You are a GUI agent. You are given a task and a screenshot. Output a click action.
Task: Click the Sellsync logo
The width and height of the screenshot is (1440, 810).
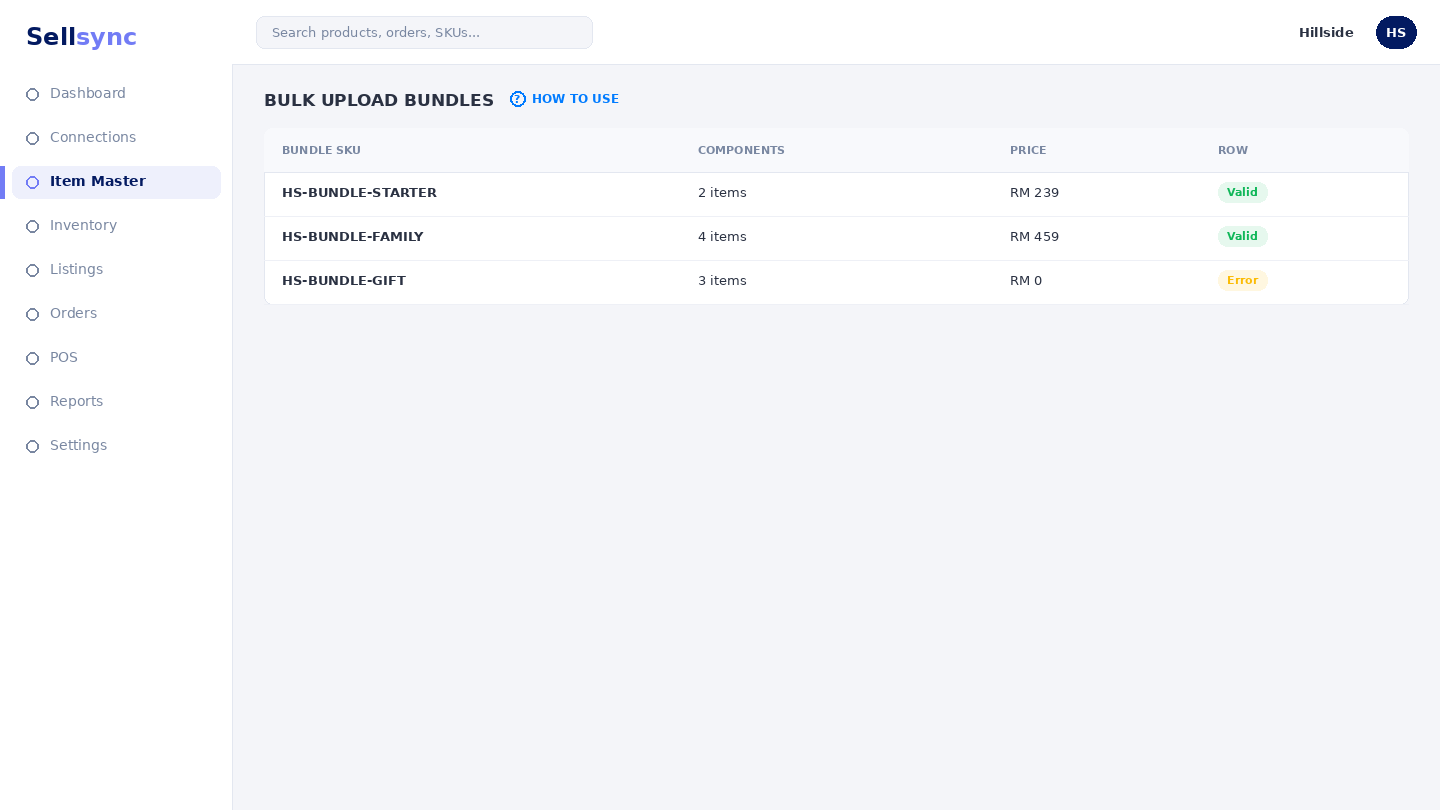(x=81, y=37)
